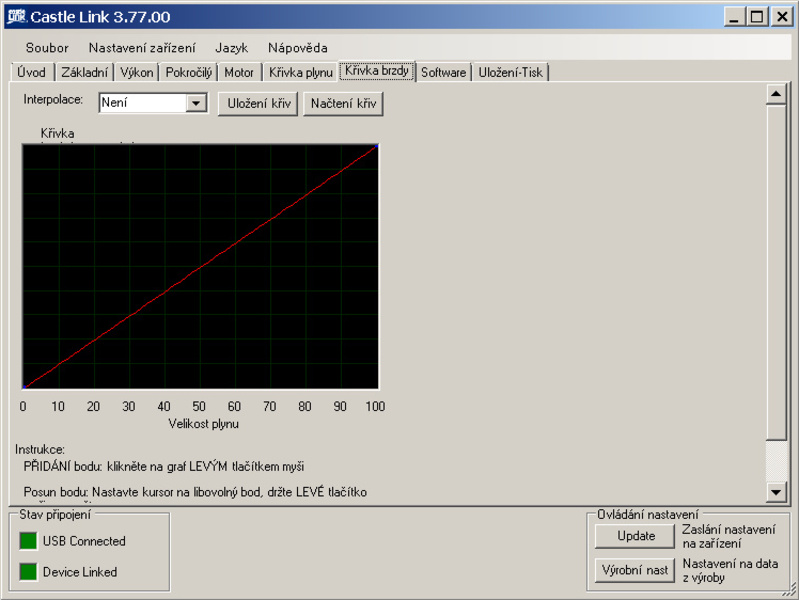Click the scrollbar down arrow
The image size is (799, 600).
[776, 492]
